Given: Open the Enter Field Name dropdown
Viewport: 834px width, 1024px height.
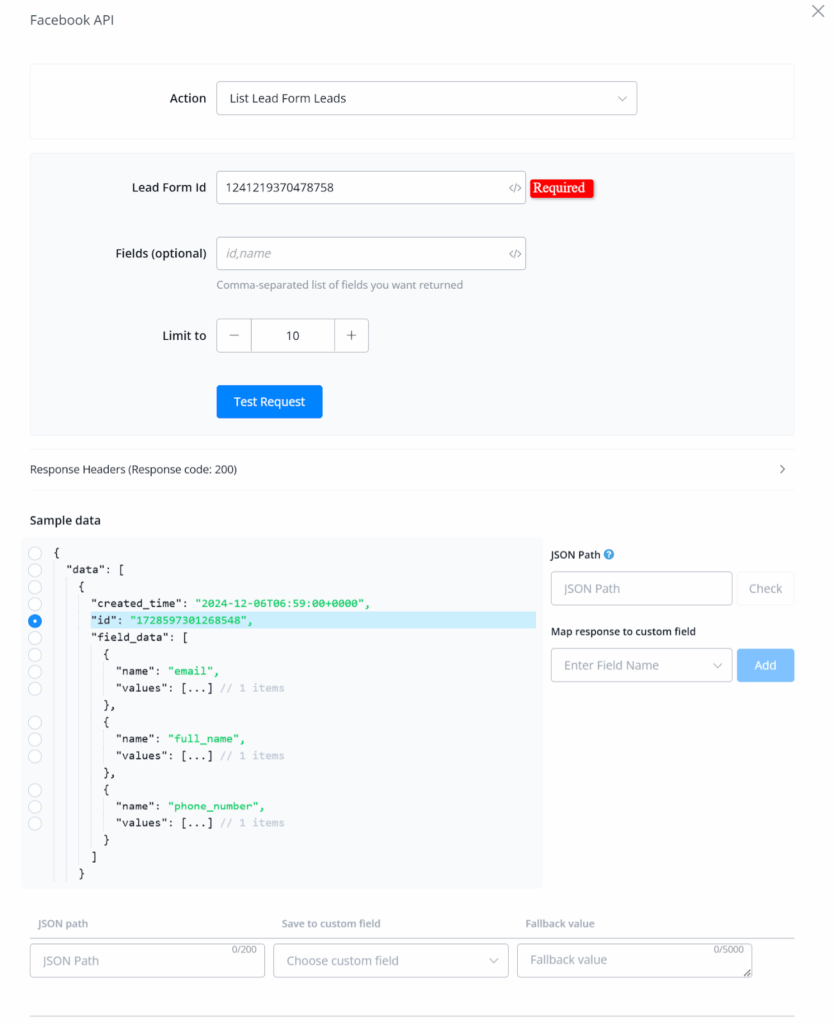Looking at the screenshot, I should 641,665.
